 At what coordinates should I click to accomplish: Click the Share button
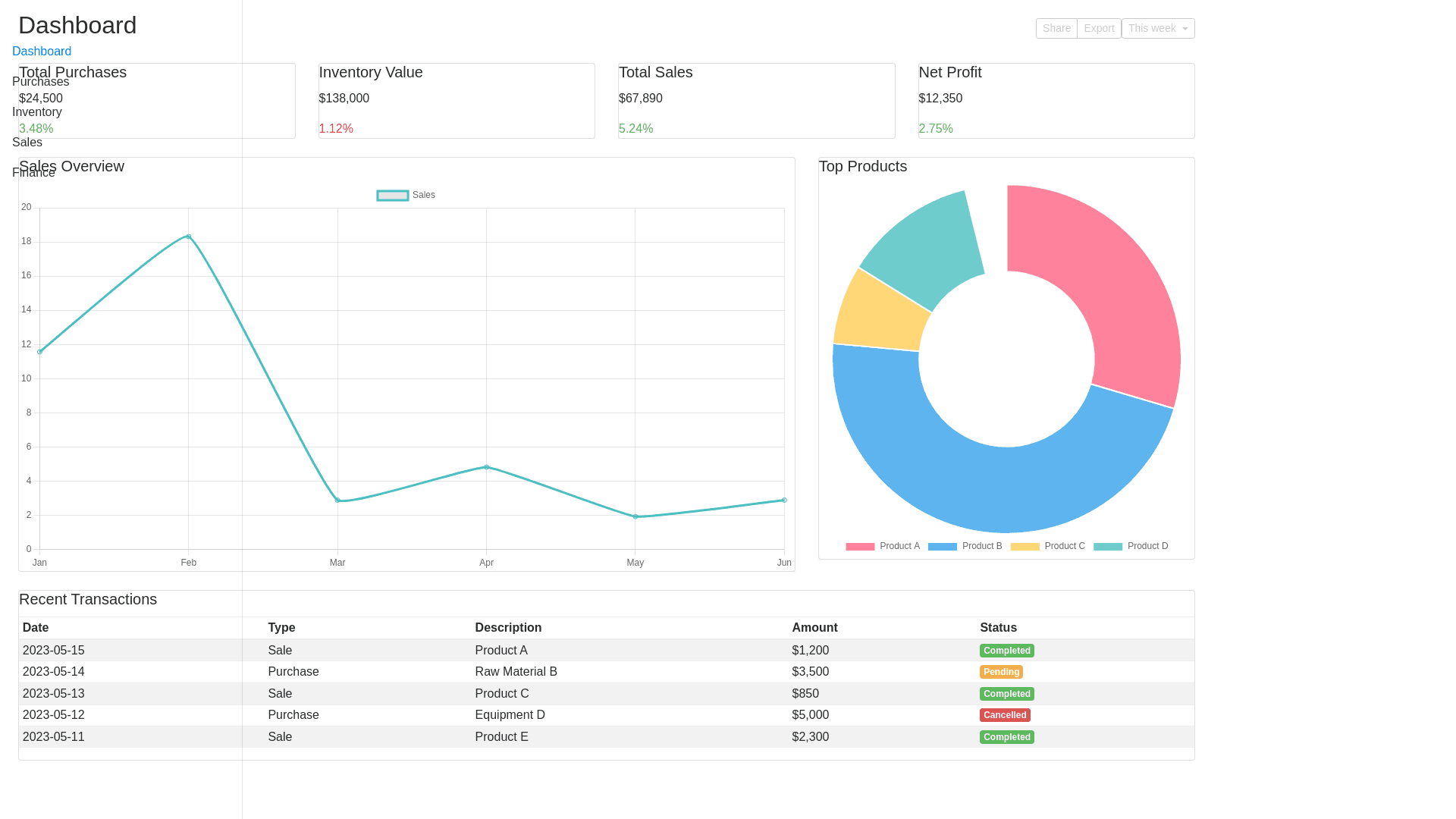(x=1056, y=28)
